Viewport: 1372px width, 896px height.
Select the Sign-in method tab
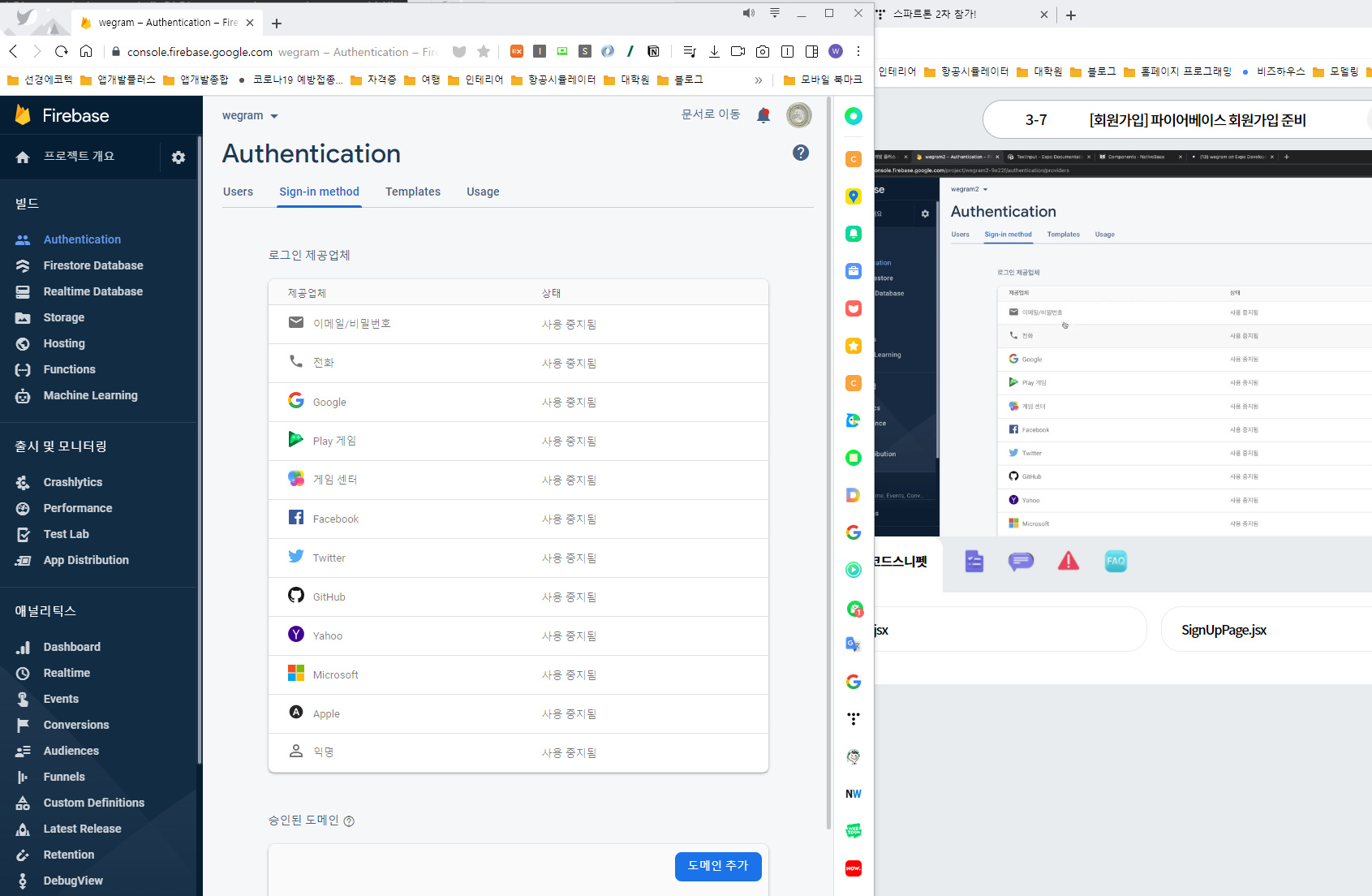[x=319, y=192]
